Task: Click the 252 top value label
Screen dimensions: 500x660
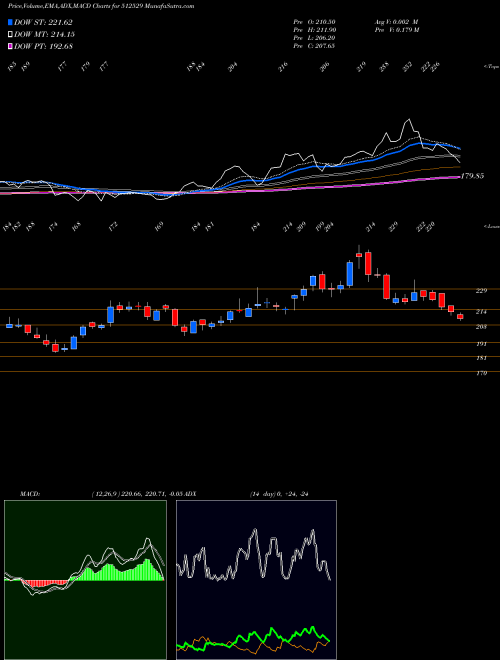Action: (407, 67)
